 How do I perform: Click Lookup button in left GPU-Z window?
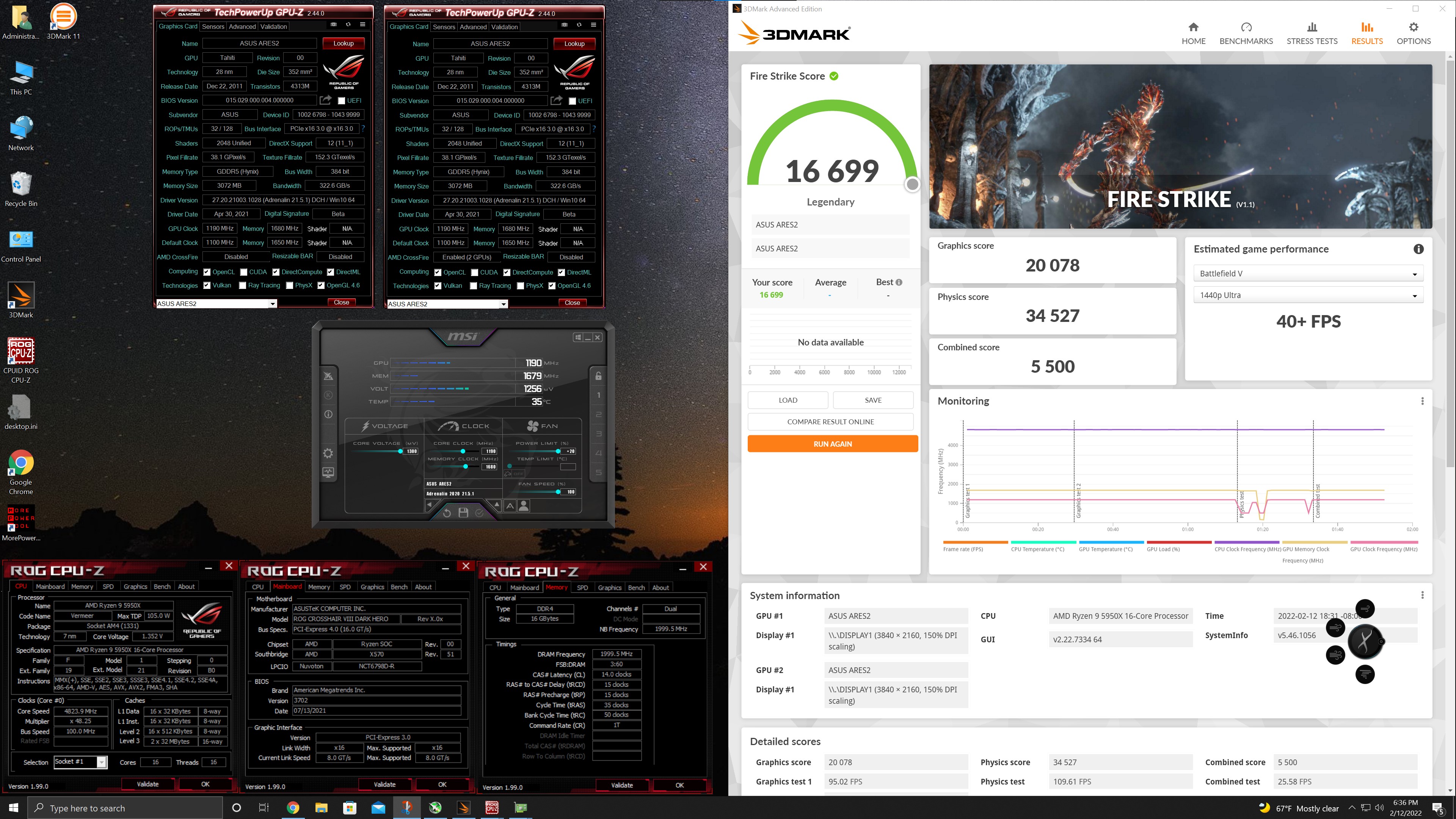click(x=344, y=44)
